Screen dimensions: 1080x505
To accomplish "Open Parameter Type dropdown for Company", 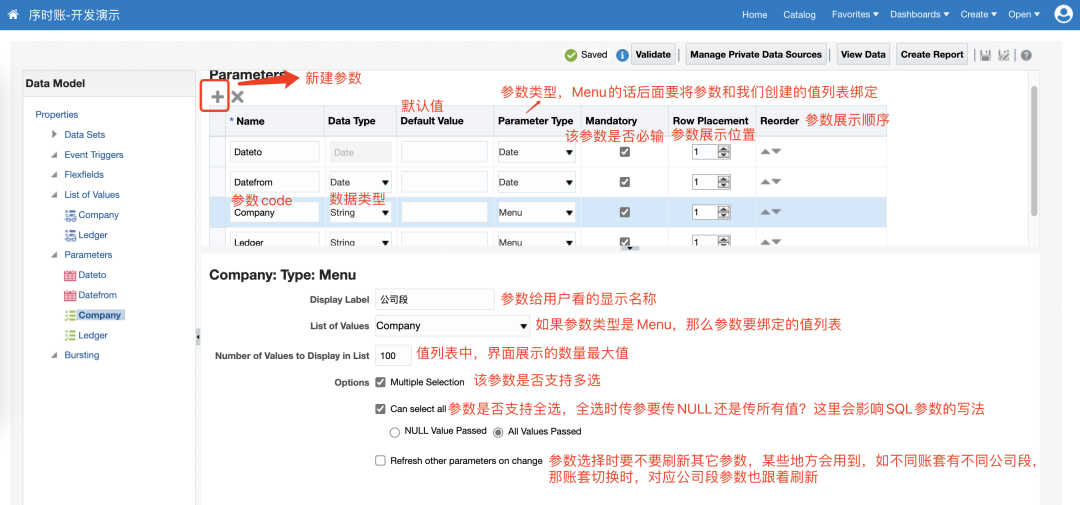I will coord(537,213).
